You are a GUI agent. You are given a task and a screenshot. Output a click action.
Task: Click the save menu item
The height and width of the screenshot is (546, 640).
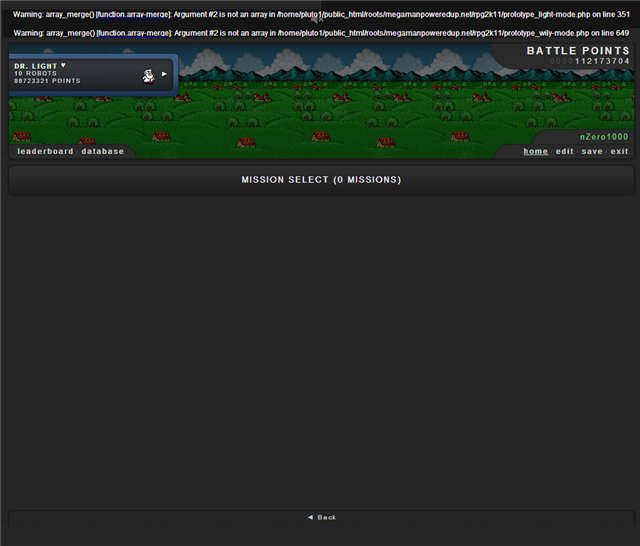[x=592, y=151]
